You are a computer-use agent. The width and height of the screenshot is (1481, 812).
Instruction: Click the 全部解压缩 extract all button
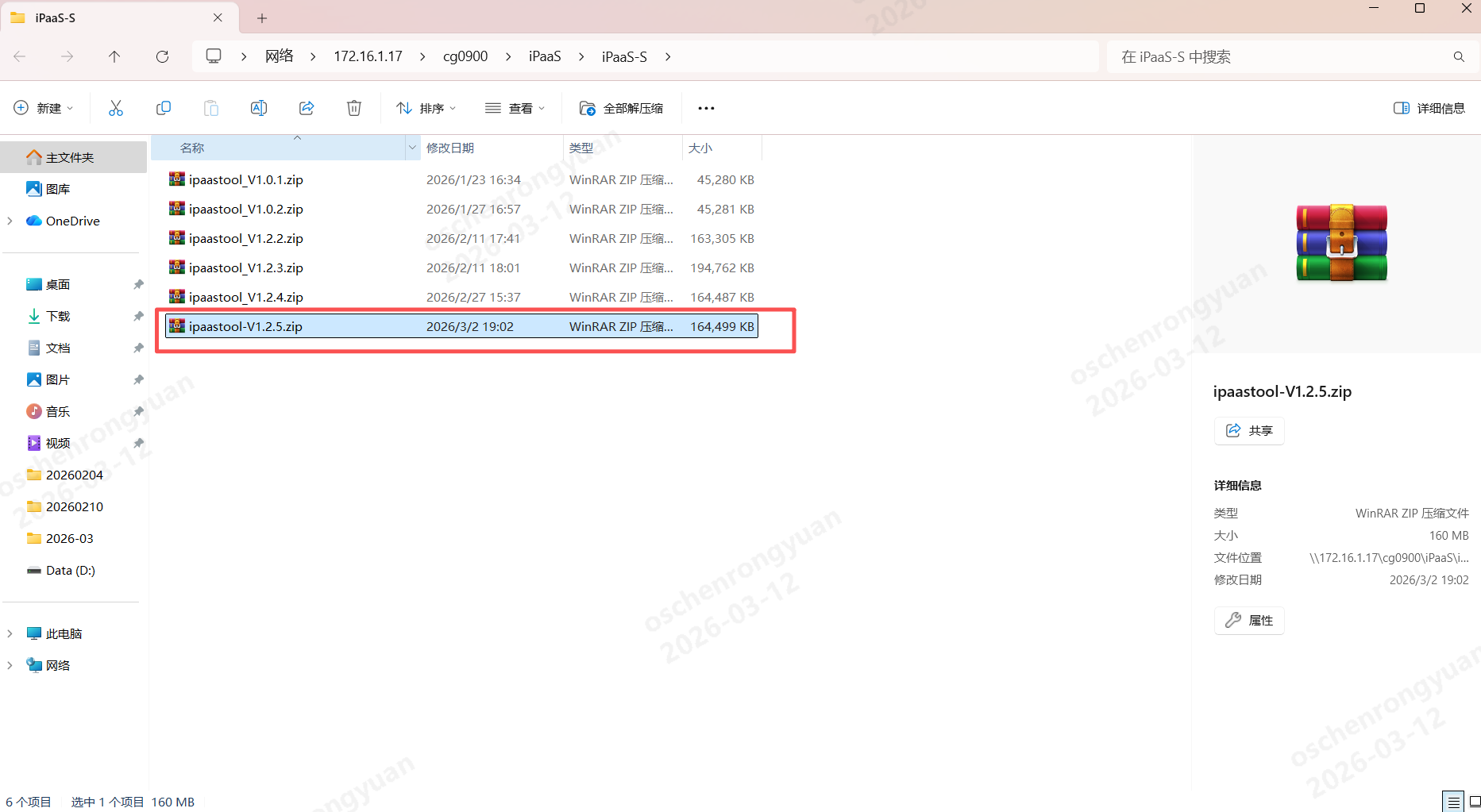tap(622, 108)
